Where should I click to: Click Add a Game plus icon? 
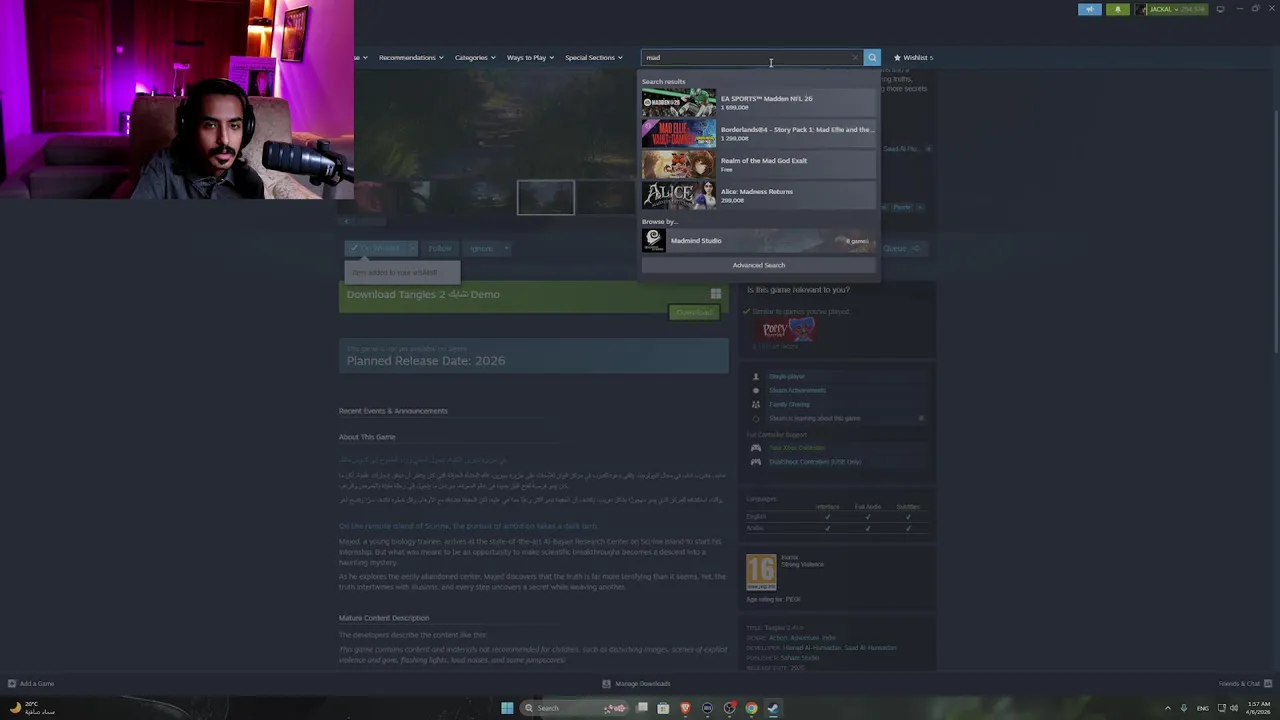[x=12, y=684]
